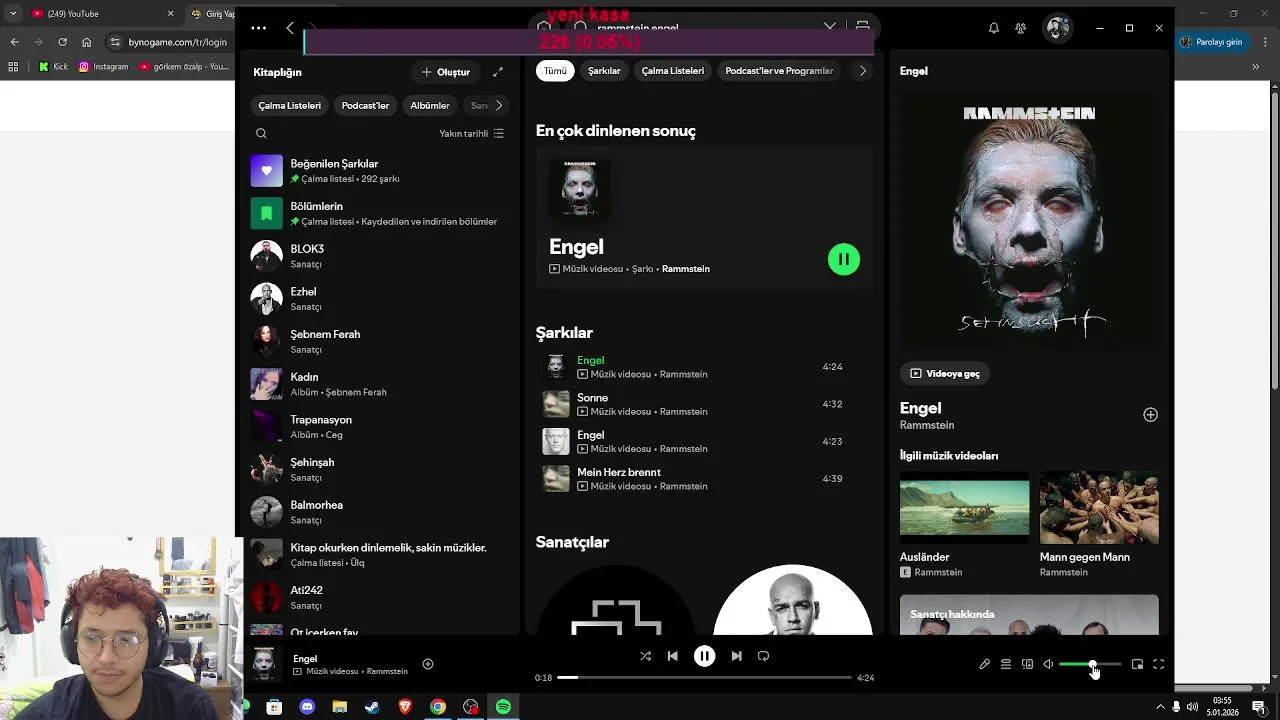The image size is (1280, 720).
Task: Go back with Spotify's back arrow
Action: coord(290,28)
